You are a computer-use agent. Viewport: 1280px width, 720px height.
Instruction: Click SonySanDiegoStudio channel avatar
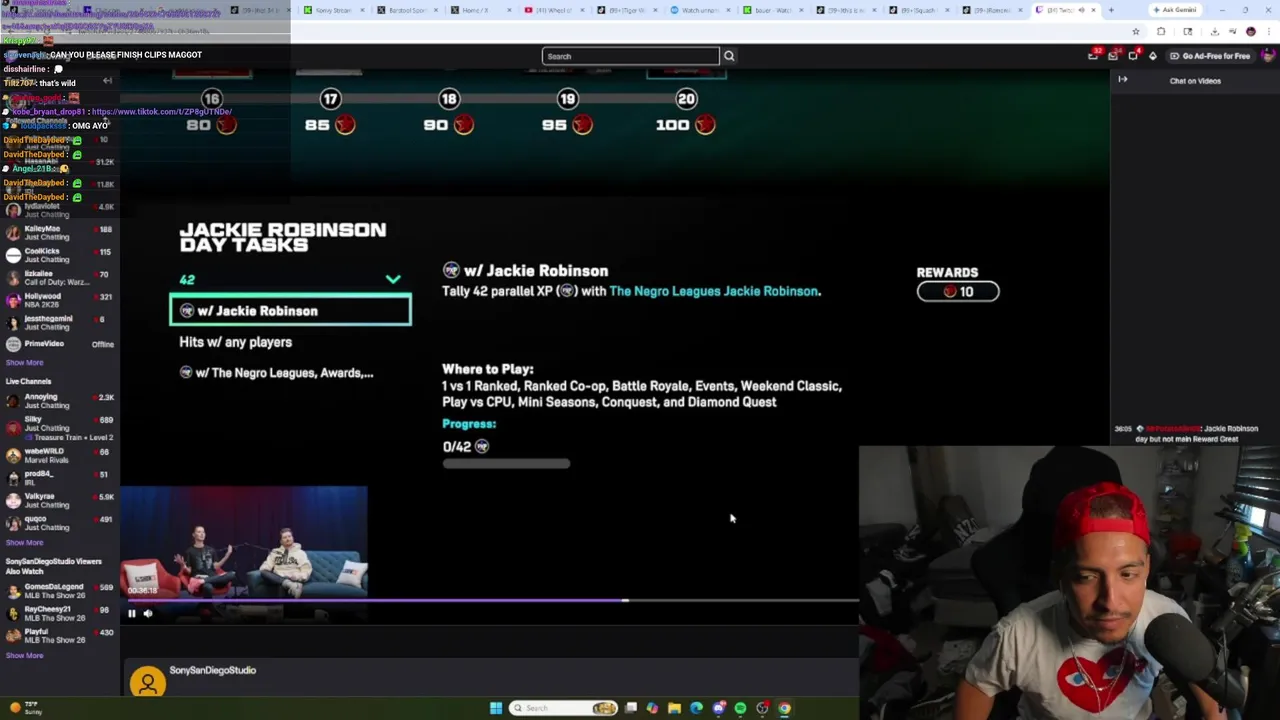[x=147, y=683]
